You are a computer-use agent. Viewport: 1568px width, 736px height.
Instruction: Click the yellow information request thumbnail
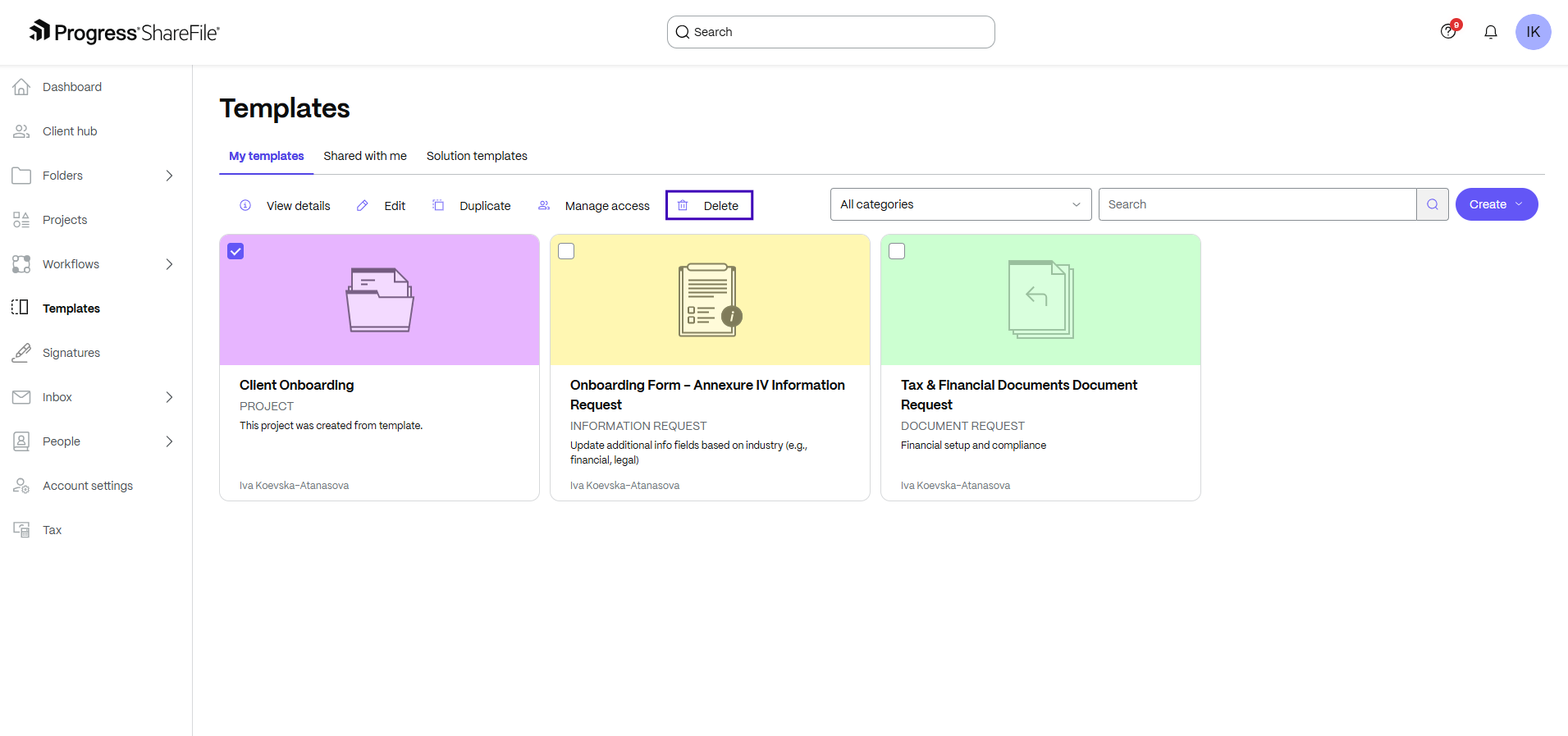[710, 299]
